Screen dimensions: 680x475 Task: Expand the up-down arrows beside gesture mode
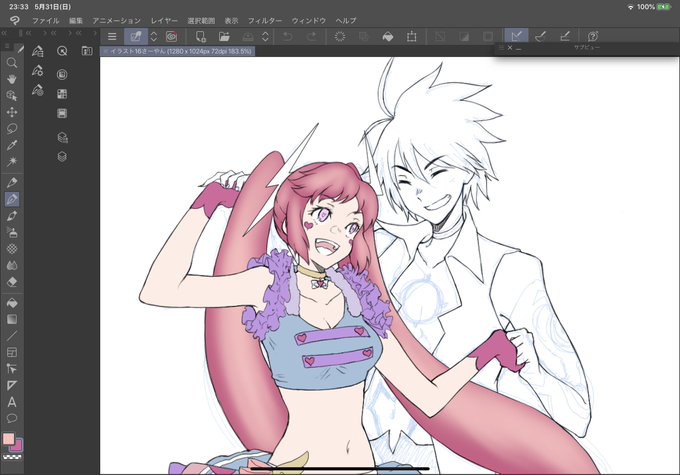tap(154, 36)
